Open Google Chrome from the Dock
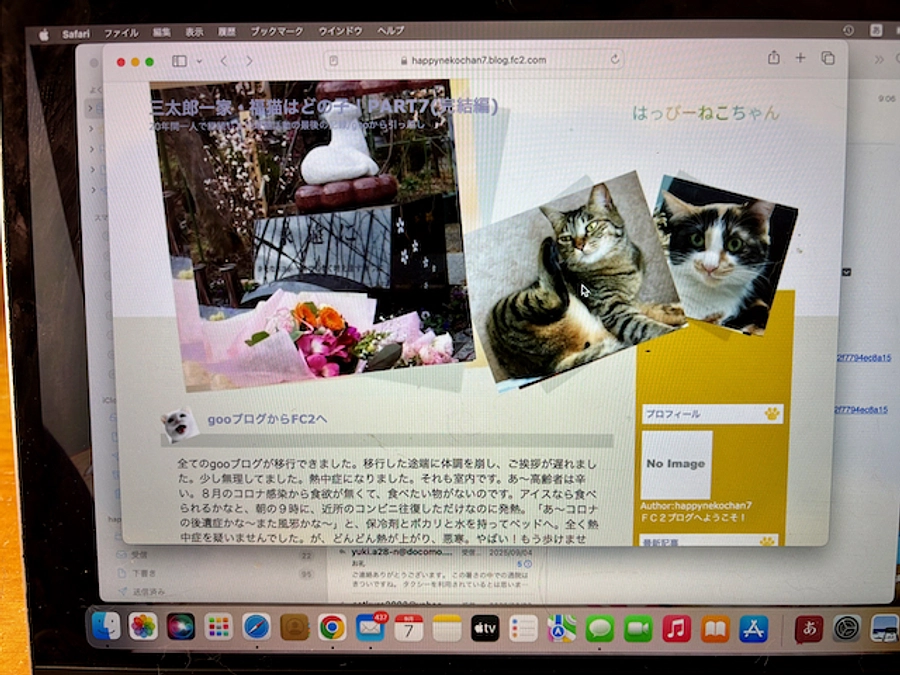The image size is (900, 675). coord(332,627)
